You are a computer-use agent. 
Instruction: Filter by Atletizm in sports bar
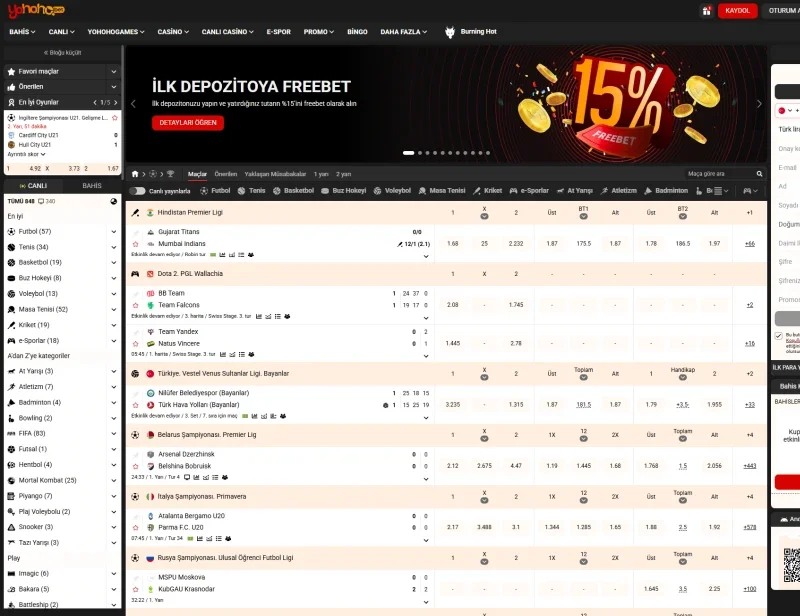618,191
